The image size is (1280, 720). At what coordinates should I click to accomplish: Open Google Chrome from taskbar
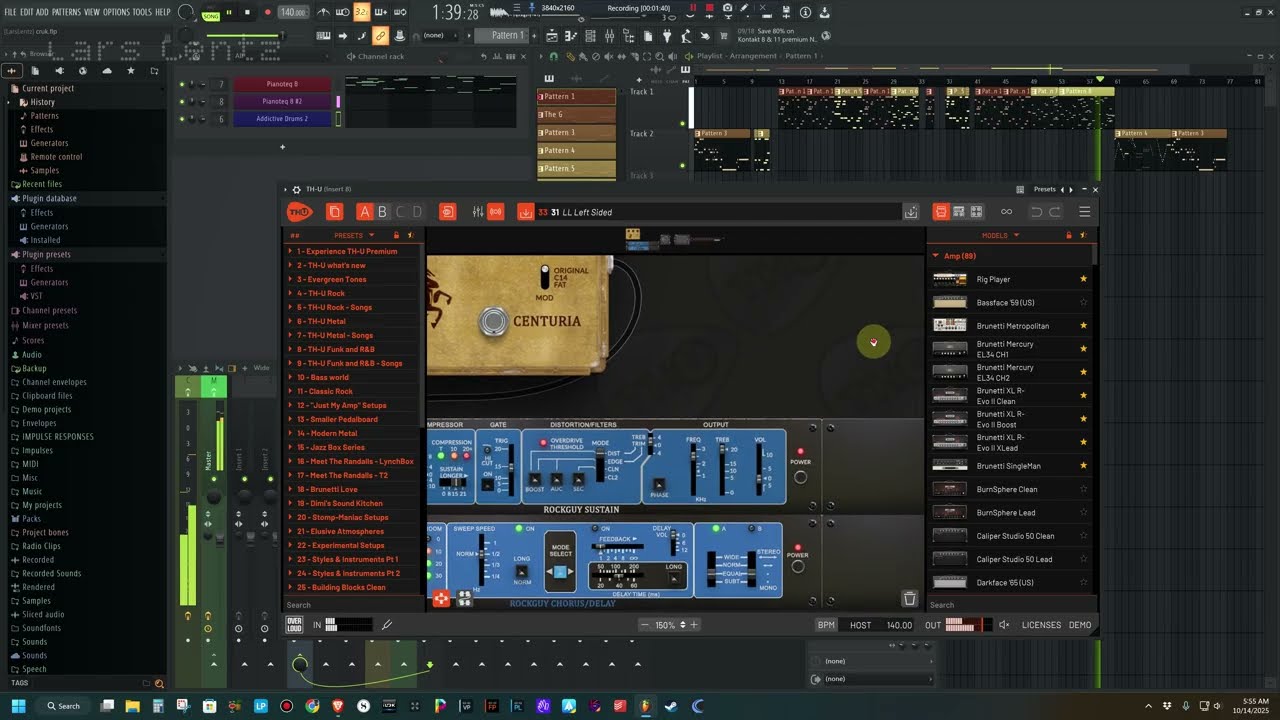point(312,706)
